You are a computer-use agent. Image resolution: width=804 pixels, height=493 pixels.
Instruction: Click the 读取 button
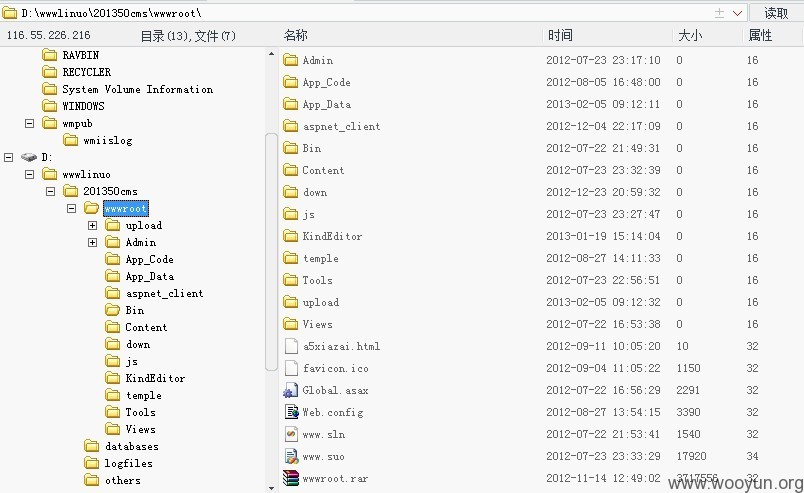(776, 12)
